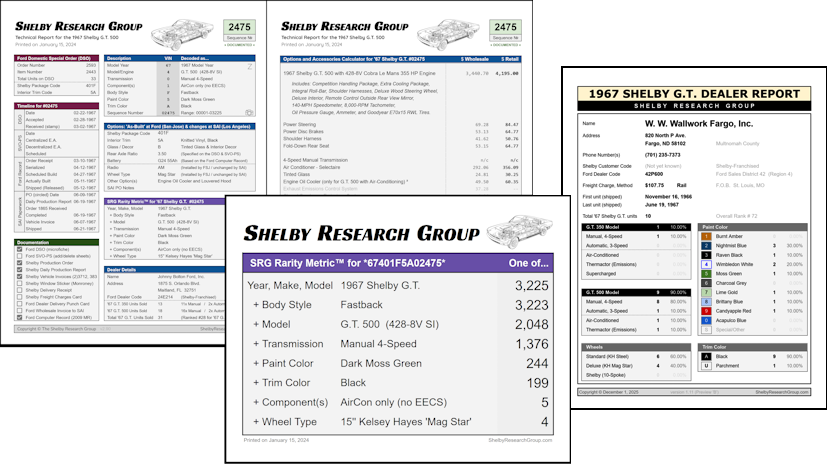This screenshot has height=471, width=827.
Task: Click the G.T. 500 Model header in Dealer Report
Action: pos(636,292)
